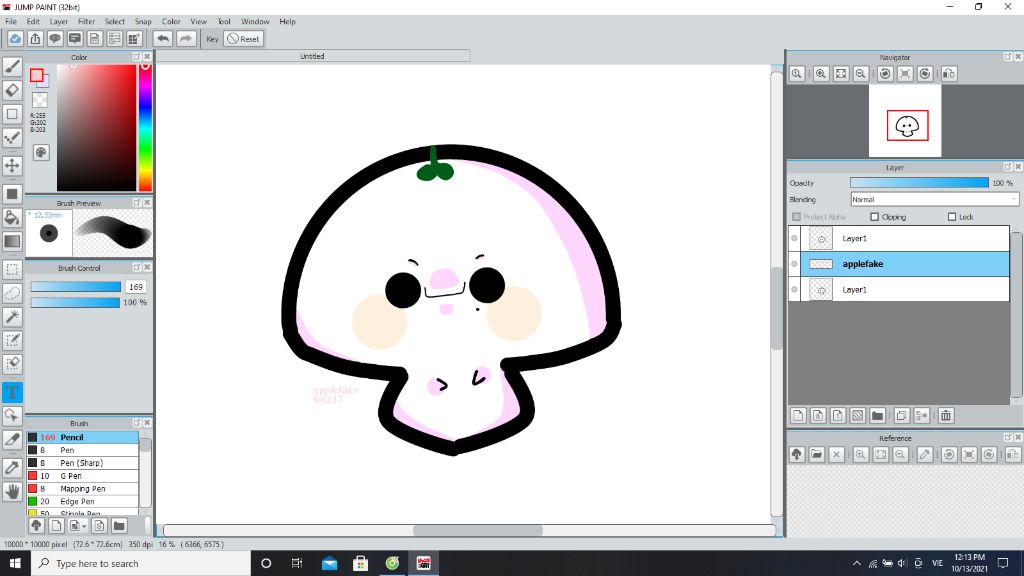
Task: Toggle visibility of Layer1 above applefake
Action: coord(794,238)
